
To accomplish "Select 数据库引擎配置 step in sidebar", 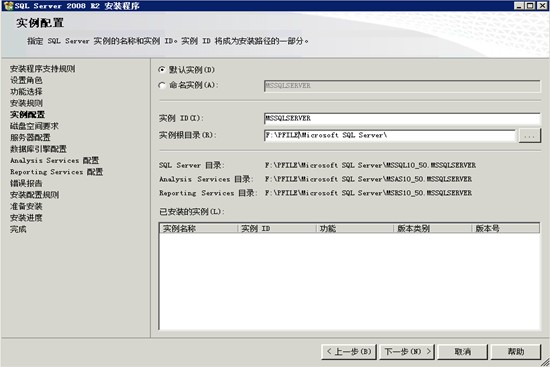I will (38, 149).
